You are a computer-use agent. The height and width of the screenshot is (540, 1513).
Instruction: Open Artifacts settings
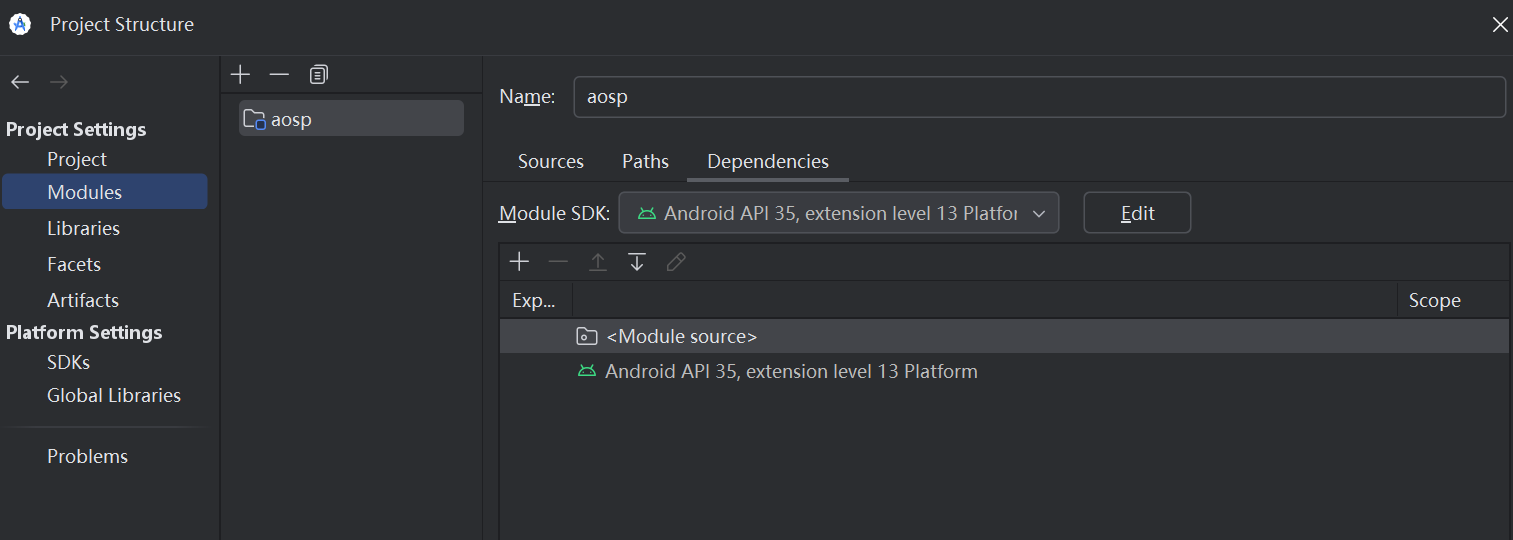point(83,300)
